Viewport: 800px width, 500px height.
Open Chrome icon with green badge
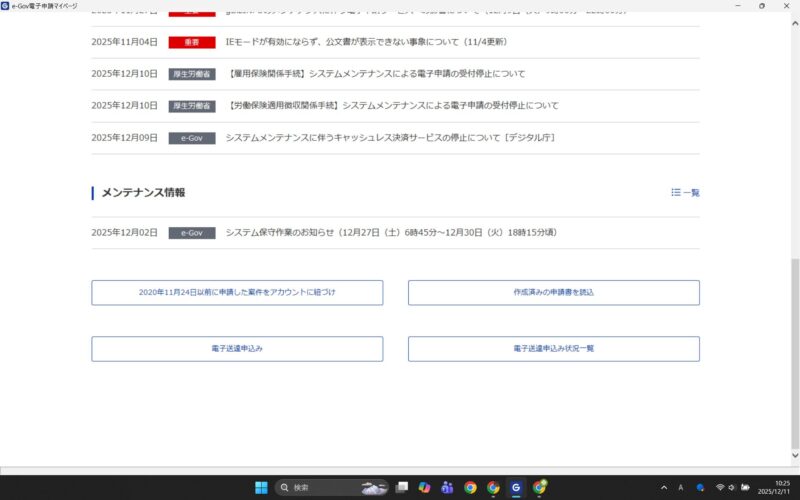coord(539,488)
